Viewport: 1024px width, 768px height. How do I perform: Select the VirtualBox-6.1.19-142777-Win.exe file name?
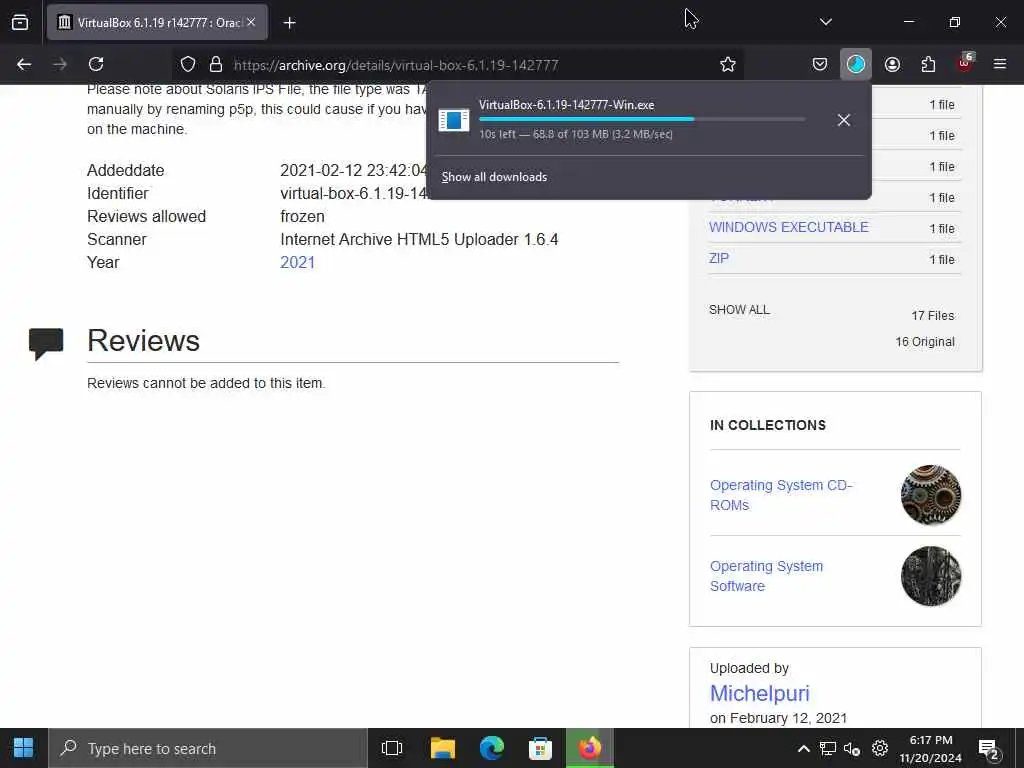coord(566,104)
